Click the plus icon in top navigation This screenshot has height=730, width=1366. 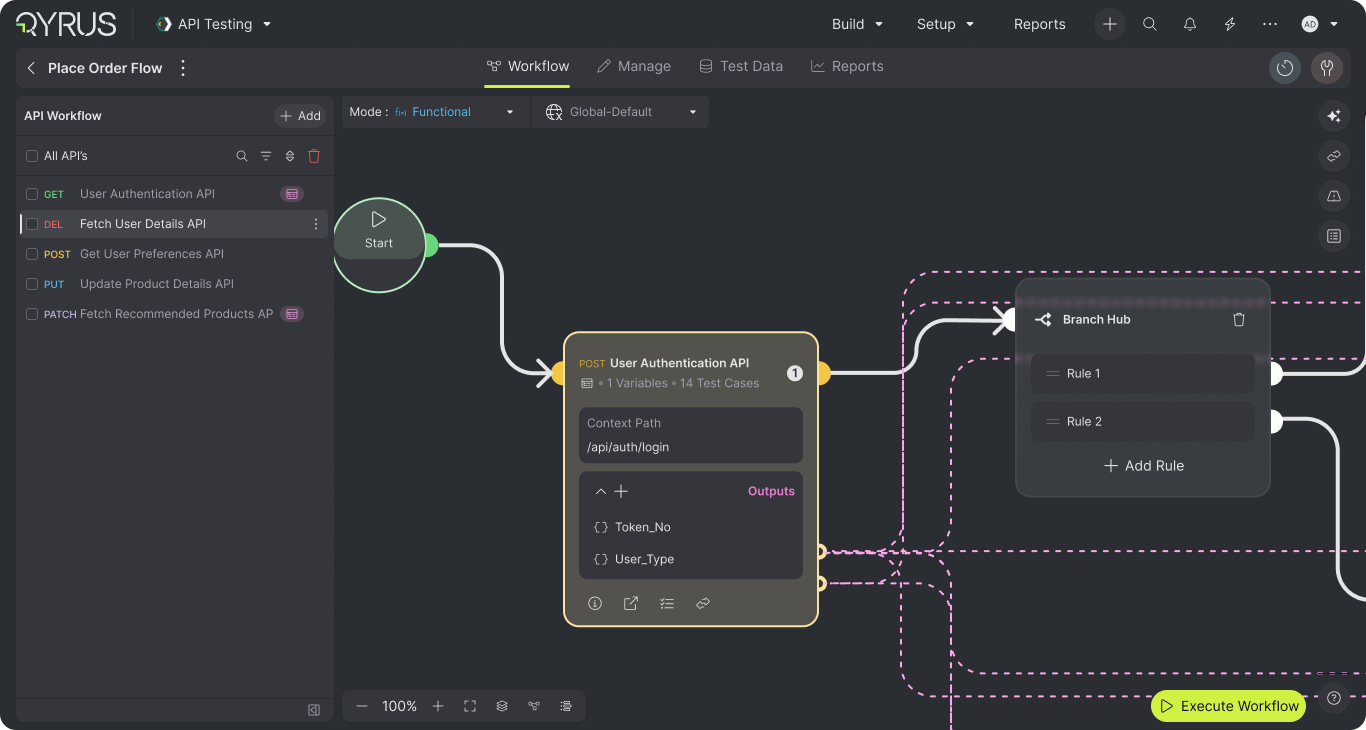point(1110,24)
